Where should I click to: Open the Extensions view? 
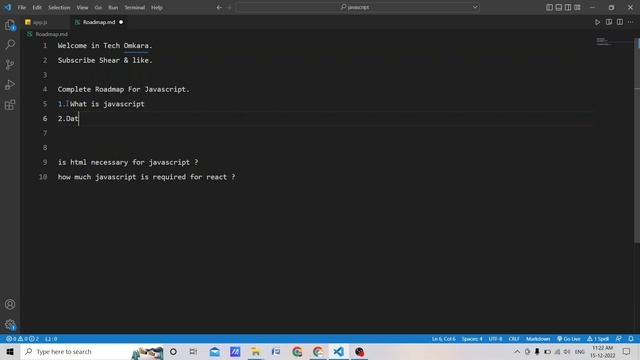[x=10, y=105]
